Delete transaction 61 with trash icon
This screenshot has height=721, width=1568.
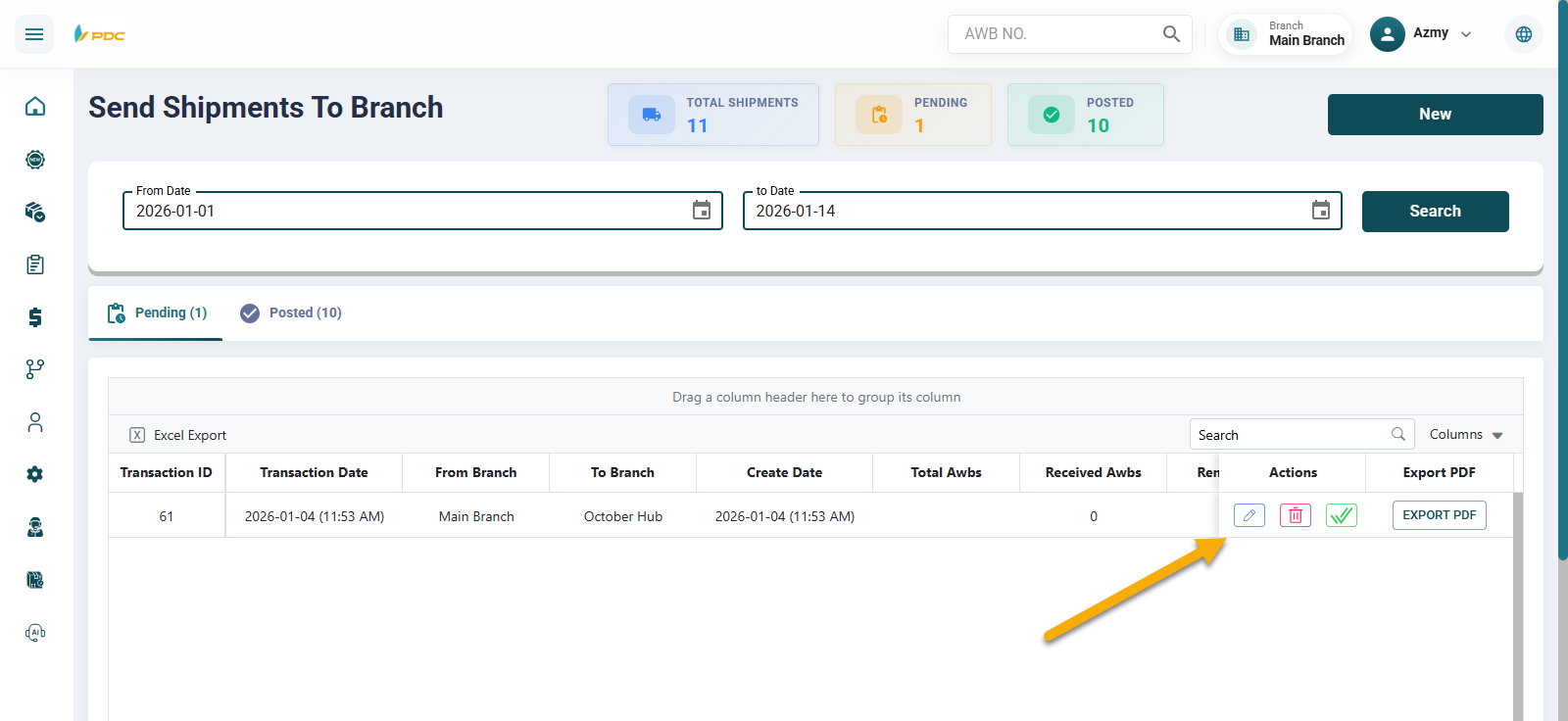[1295, 515]
